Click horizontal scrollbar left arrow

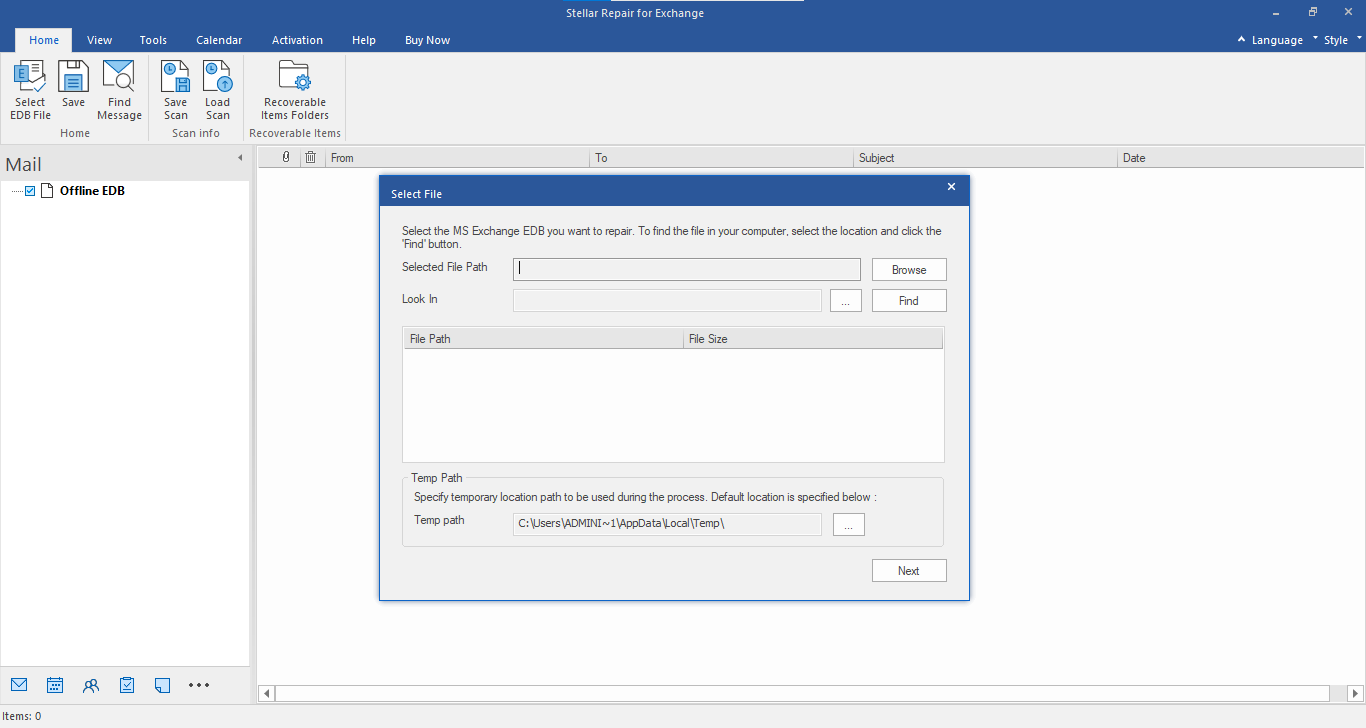267,693
